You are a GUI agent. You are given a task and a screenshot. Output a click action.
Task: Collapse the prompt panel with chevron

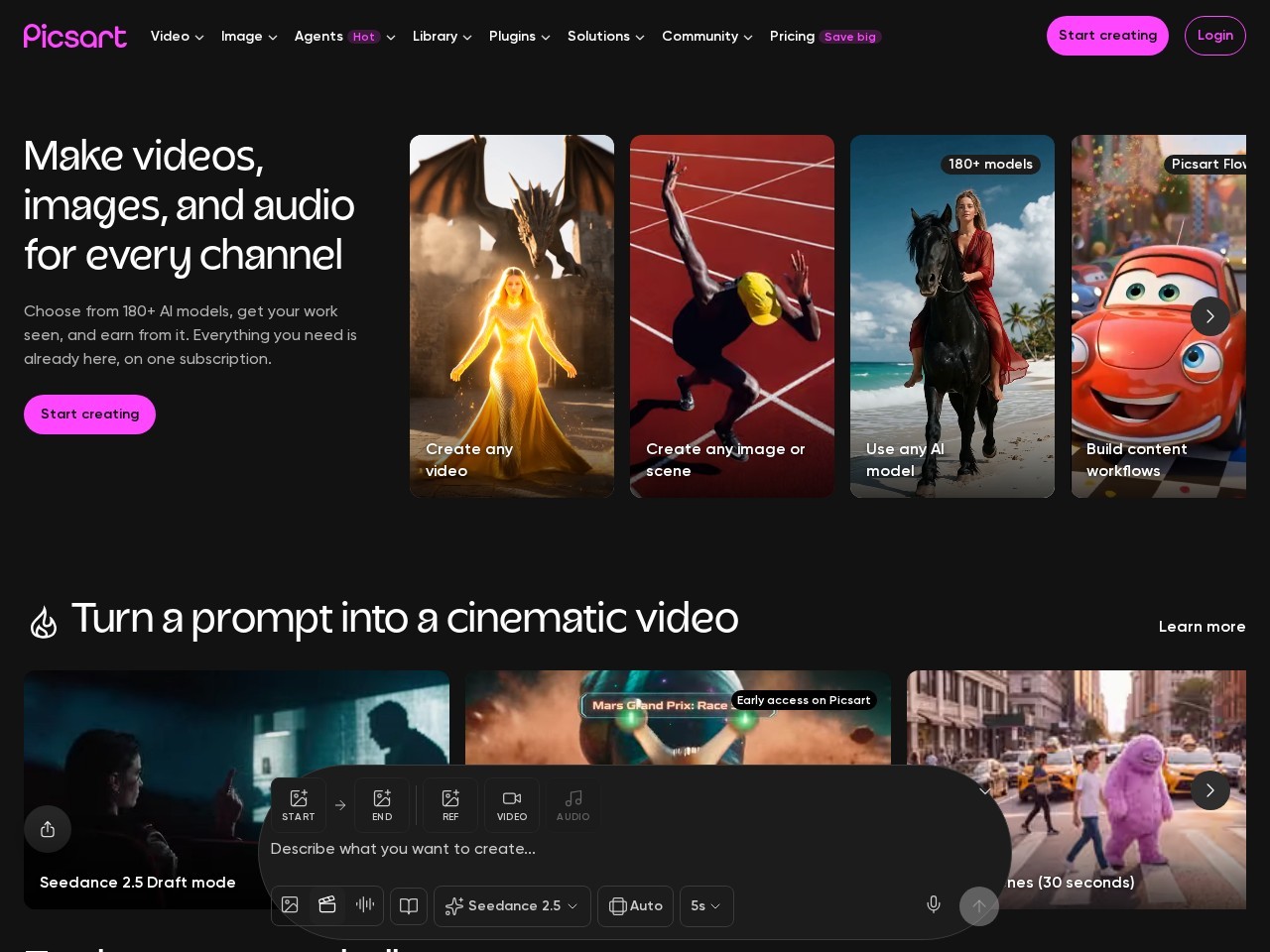click(x=984, y=790)
